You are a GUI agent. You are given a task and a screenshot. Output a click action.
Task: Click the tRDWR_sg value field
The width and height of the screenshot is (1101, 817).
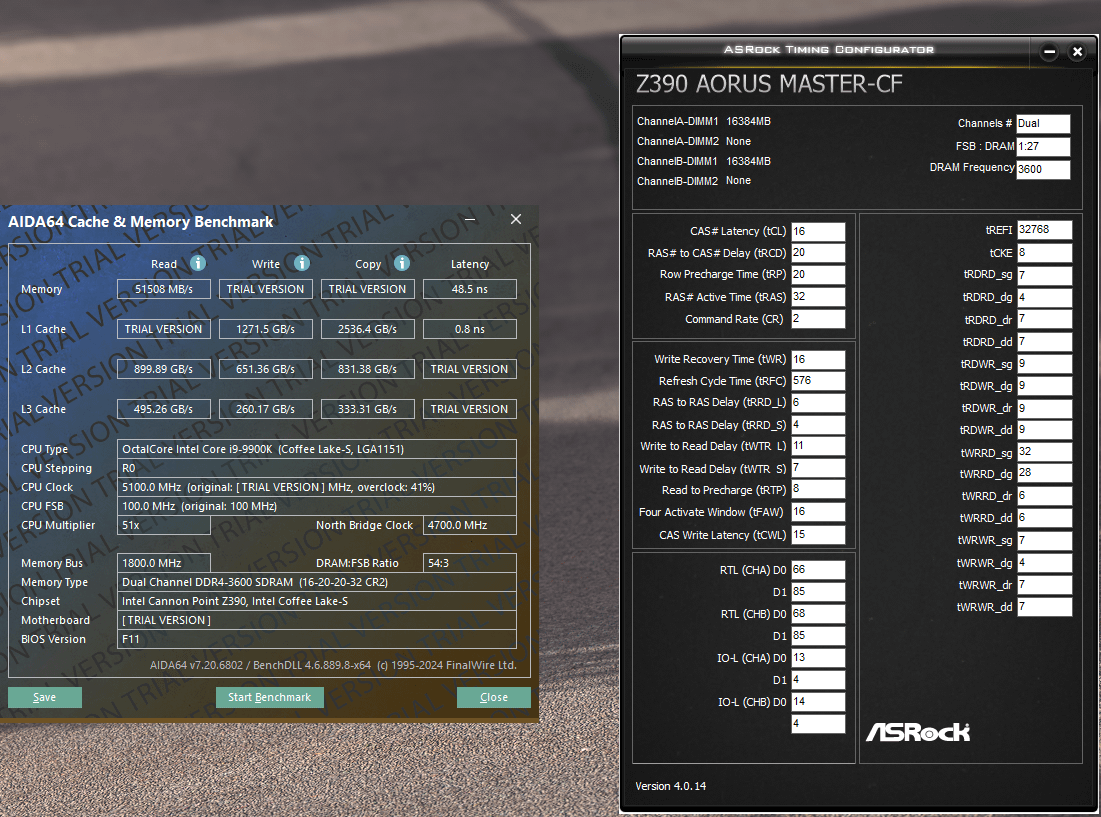(1045, 364)
